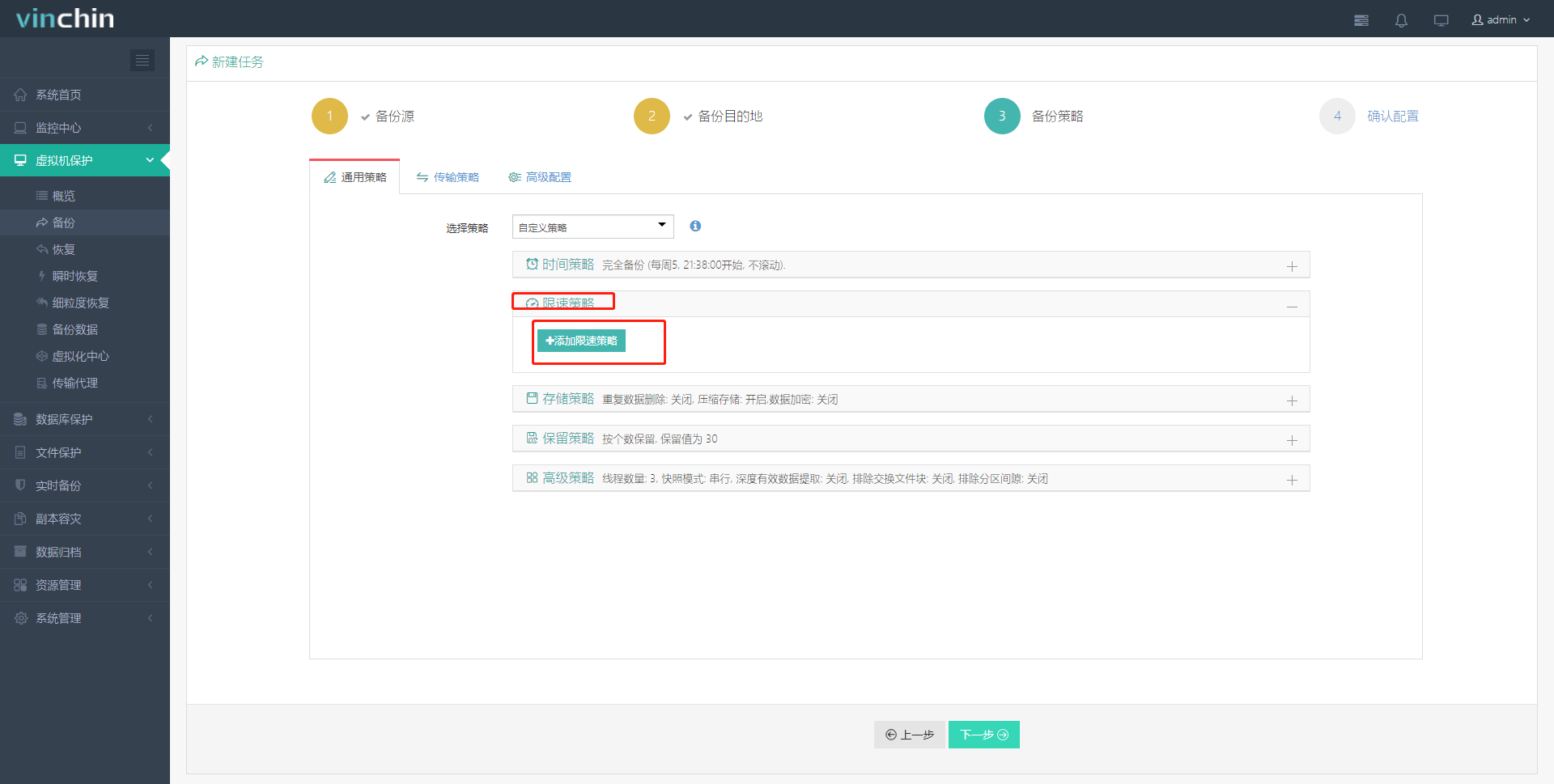Click step 2 备份目的地 circle
The height and width of the screenshot is (784, 1554).
coord(652,116)
